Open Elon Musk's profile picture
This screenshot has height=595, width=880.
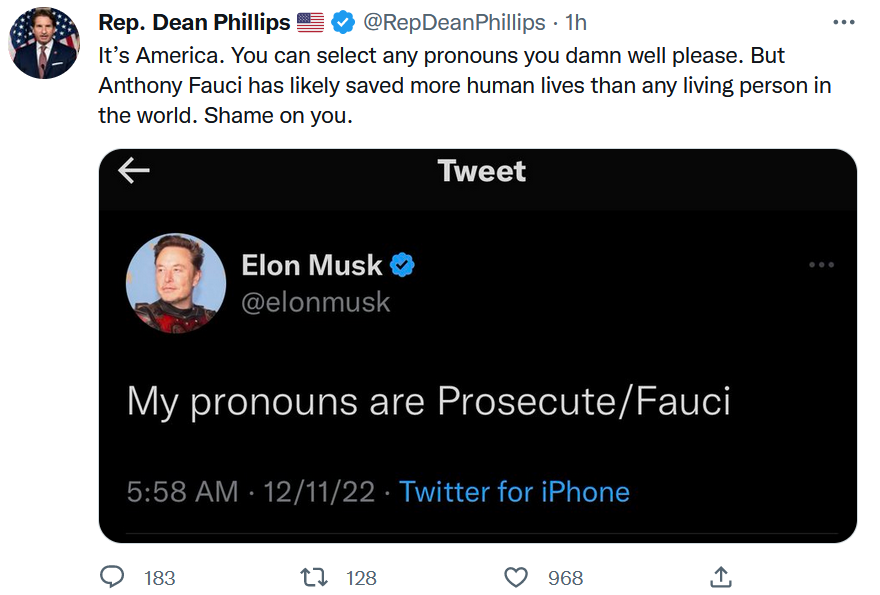pyautogui.click(x=176, y=283)
